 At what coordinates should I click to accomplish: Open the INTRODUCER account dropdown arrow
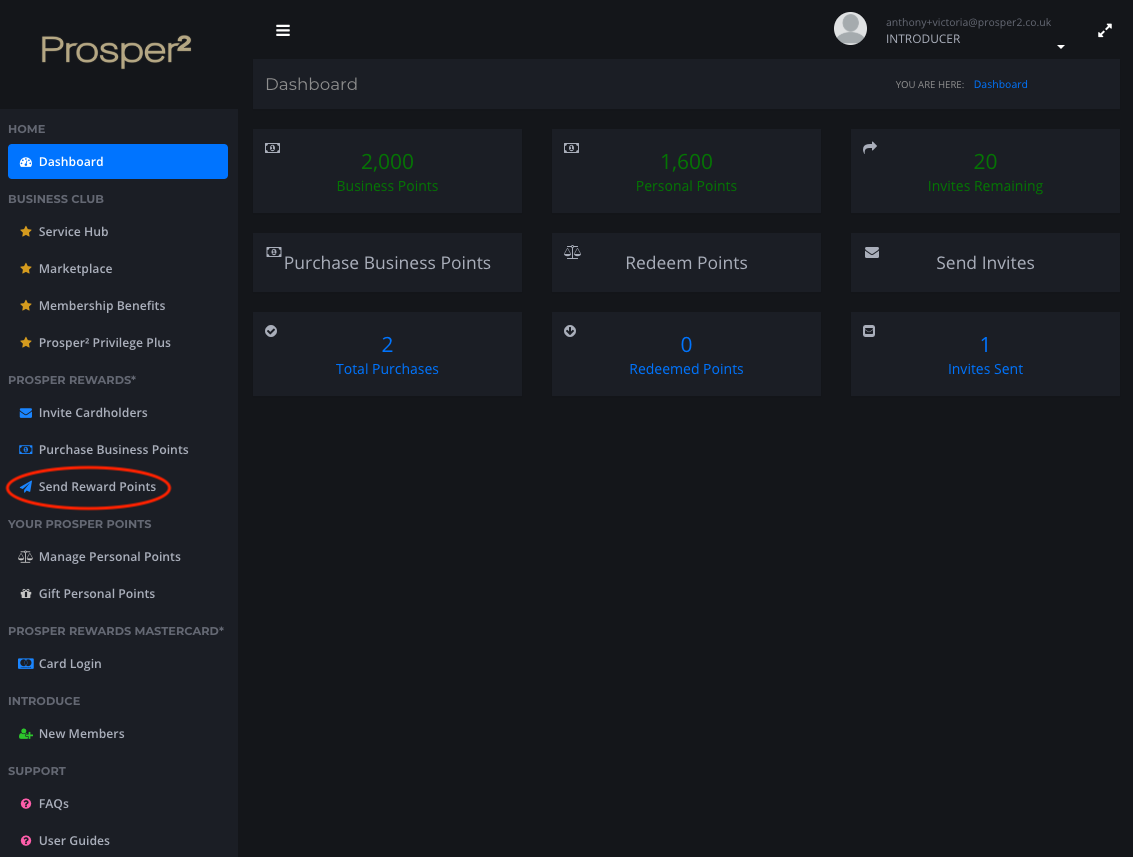pyautogui.click(x=1061, y=47)
